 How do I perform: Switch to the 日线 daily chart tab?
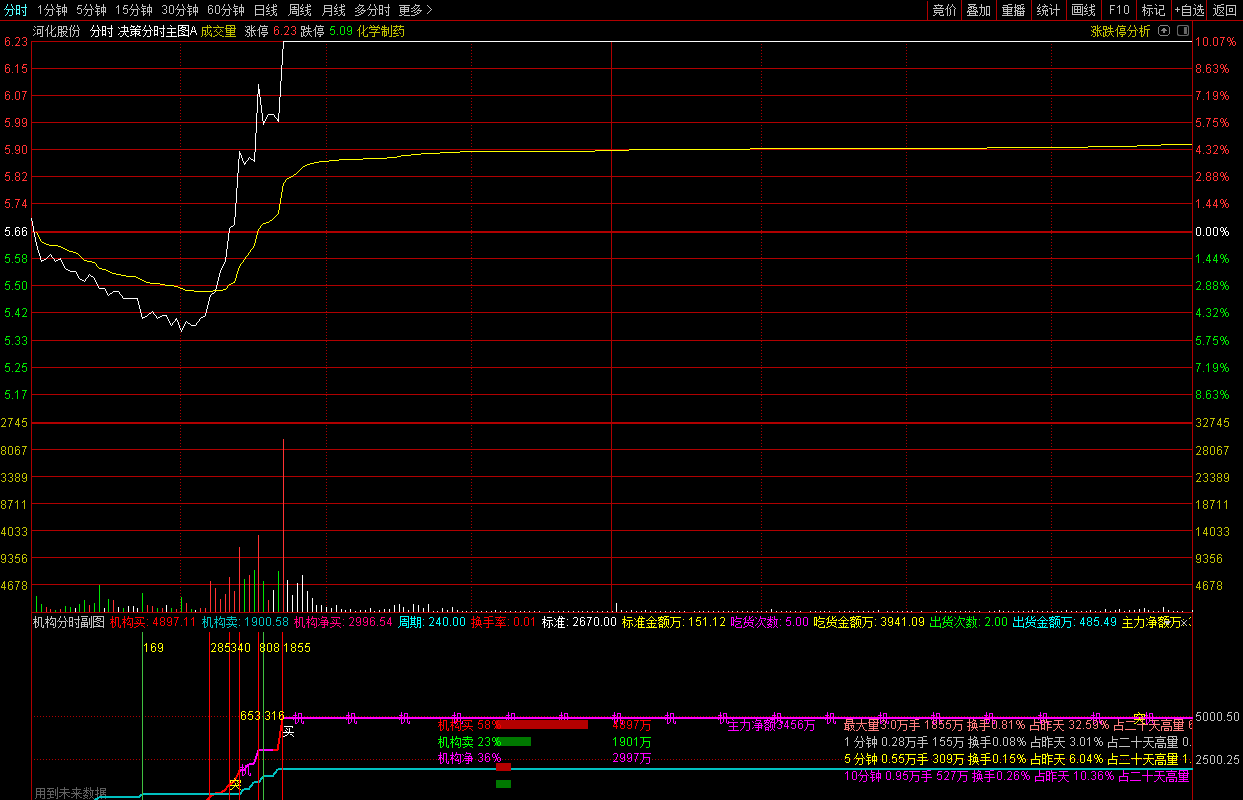265,10
